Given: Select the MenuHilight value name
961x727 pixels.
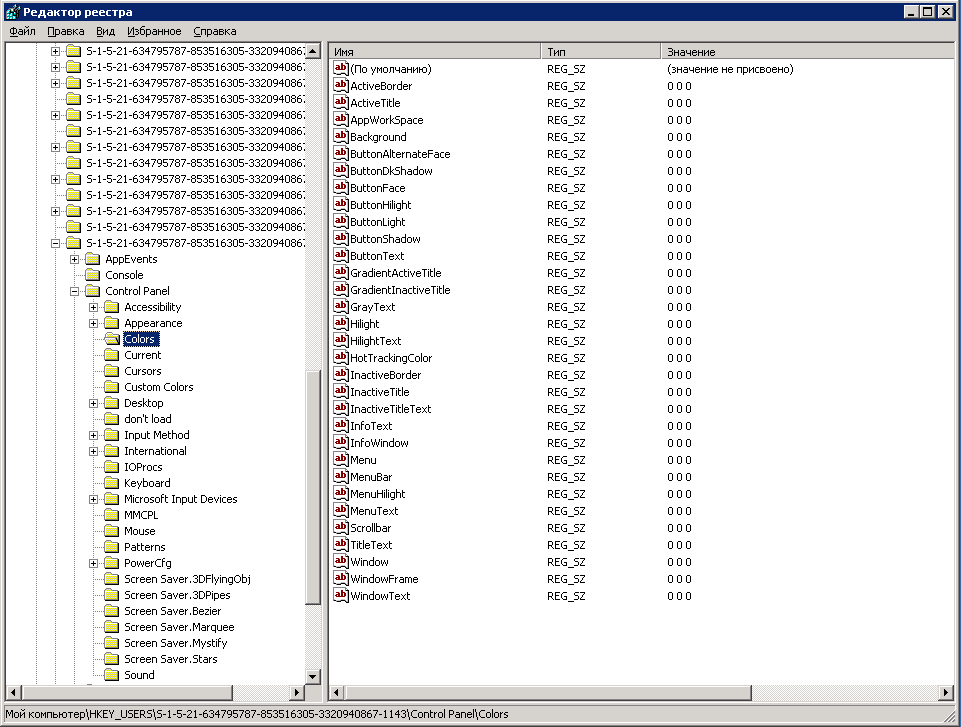Looking at the screenshot, I should click(x=378, y=493).
